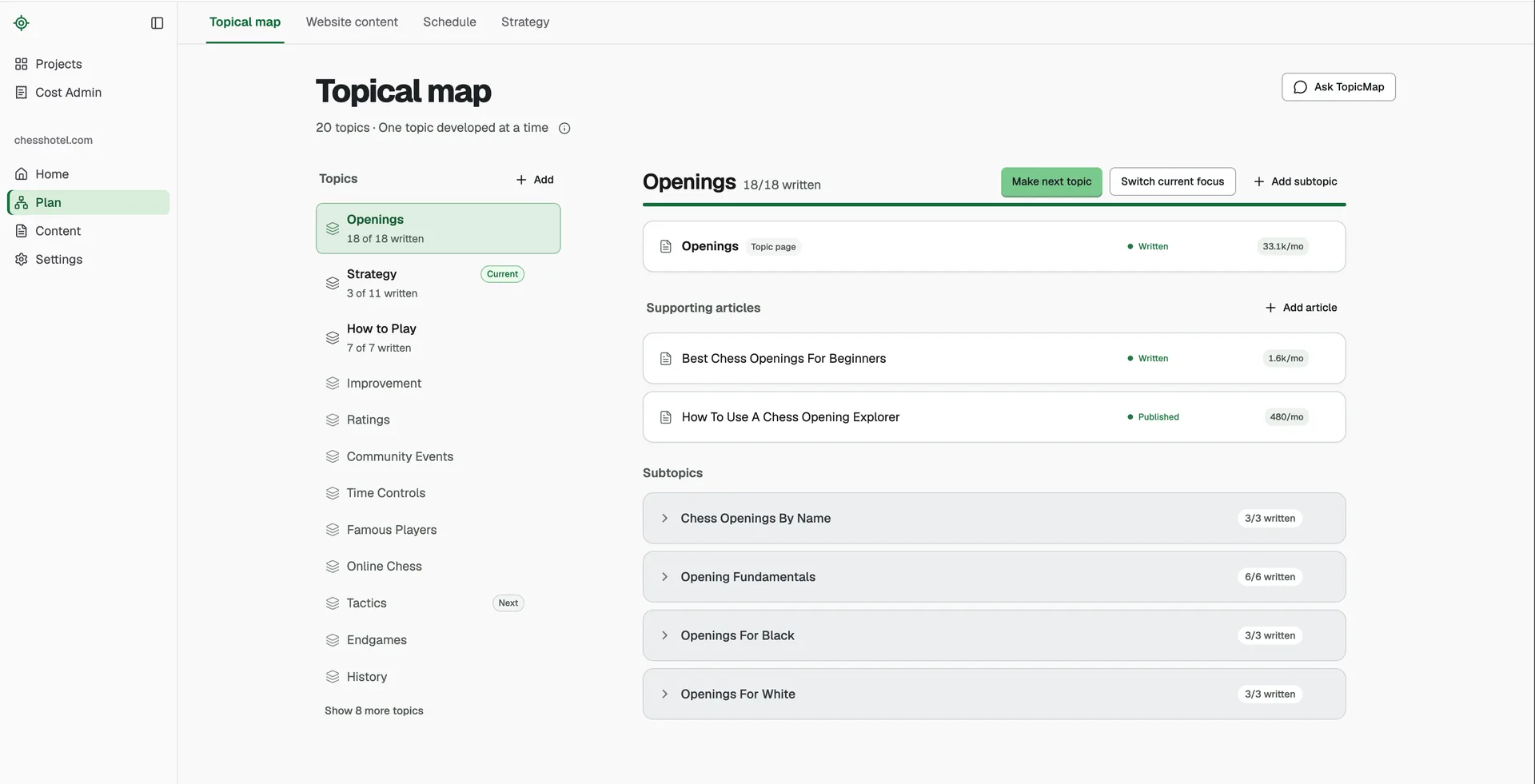The height and width of the screenshot is (784, 1535).
Task: Click layers icon next to Ratings
Action: tap(333, 420)
